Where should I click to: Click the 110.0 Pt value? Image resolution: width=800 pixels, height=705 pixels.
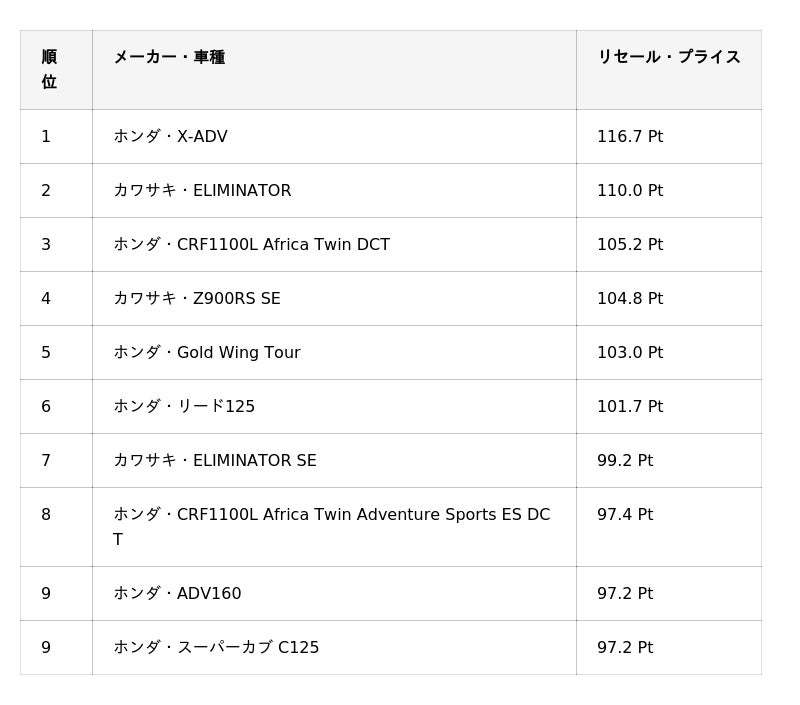tap(630, 191)
